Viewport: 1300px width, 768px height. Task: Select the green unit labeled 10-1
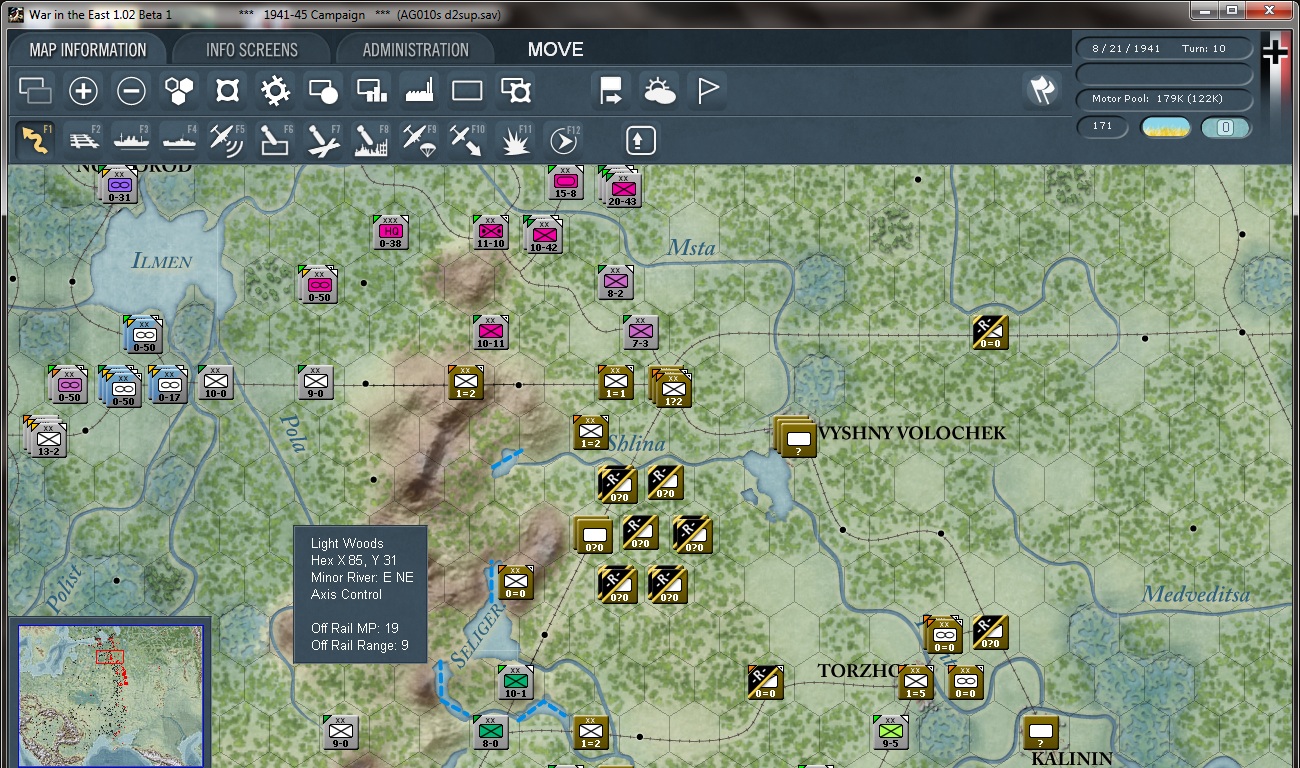[515, 682]
